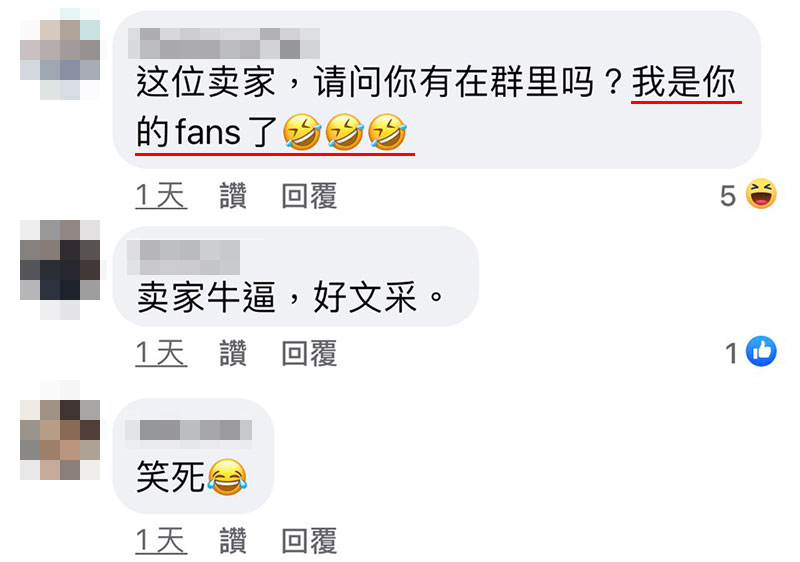This screenshot has width=800, height=562.
Task: Click the blue thumbs-up reaction icon
Action: coord(761,351)
